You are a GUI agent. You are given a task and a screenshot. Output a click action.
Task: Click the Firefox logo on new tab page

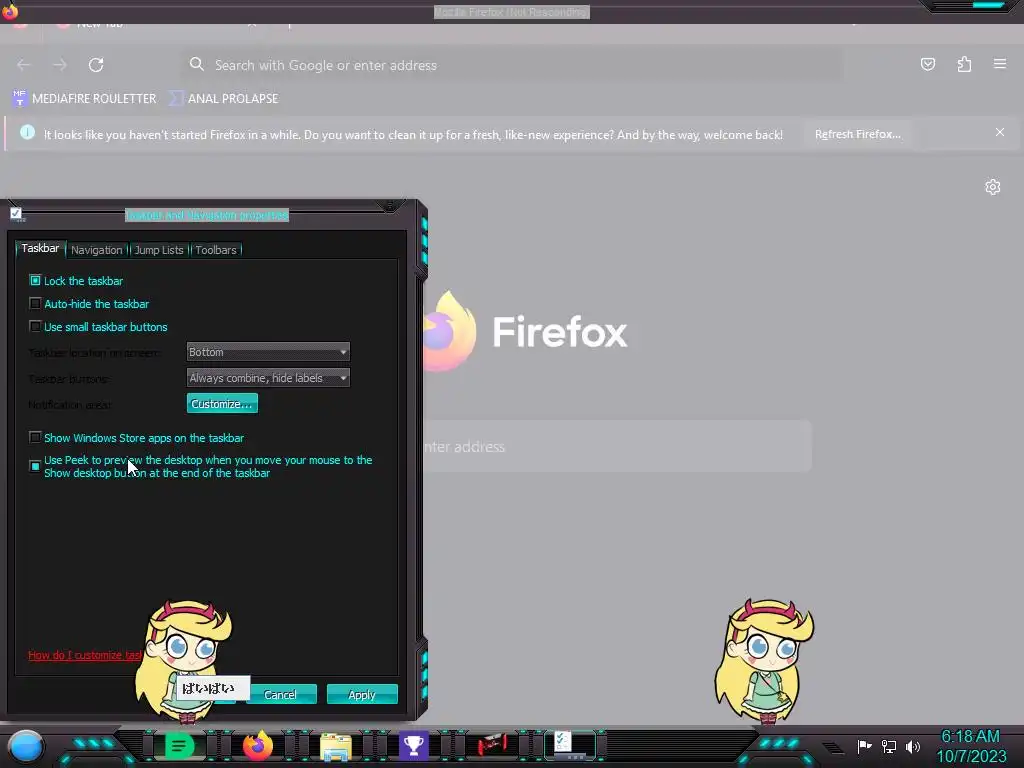(x=451, y=332)
